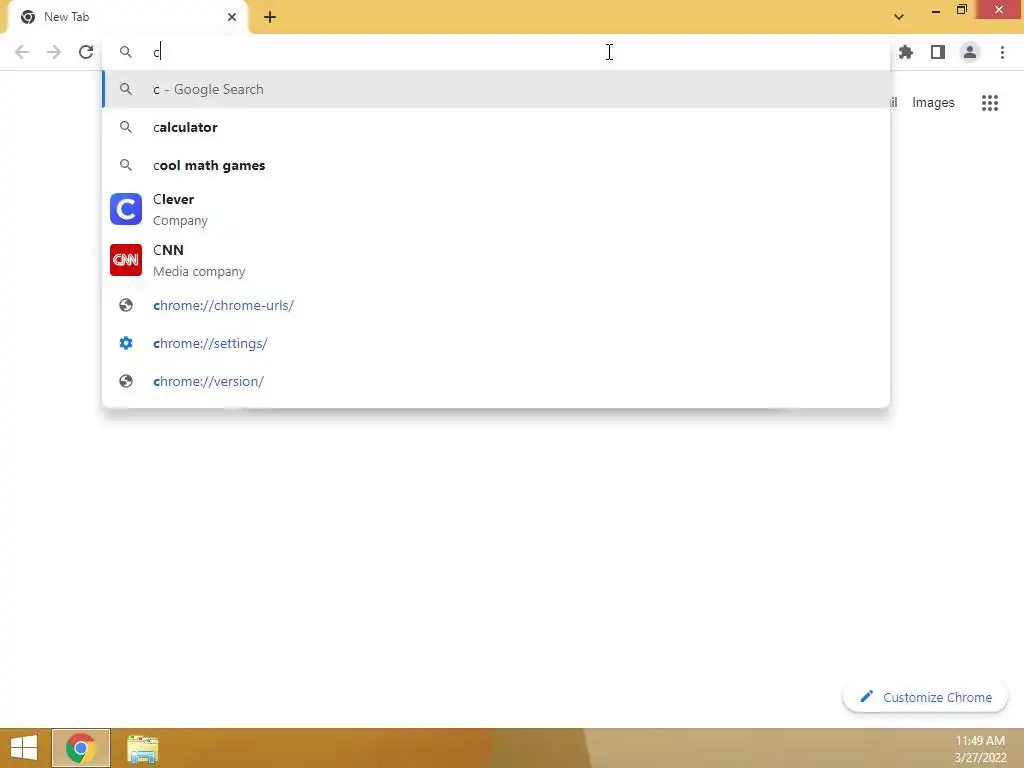
Task: Open the Windows Start button
Action: (24, 748)
